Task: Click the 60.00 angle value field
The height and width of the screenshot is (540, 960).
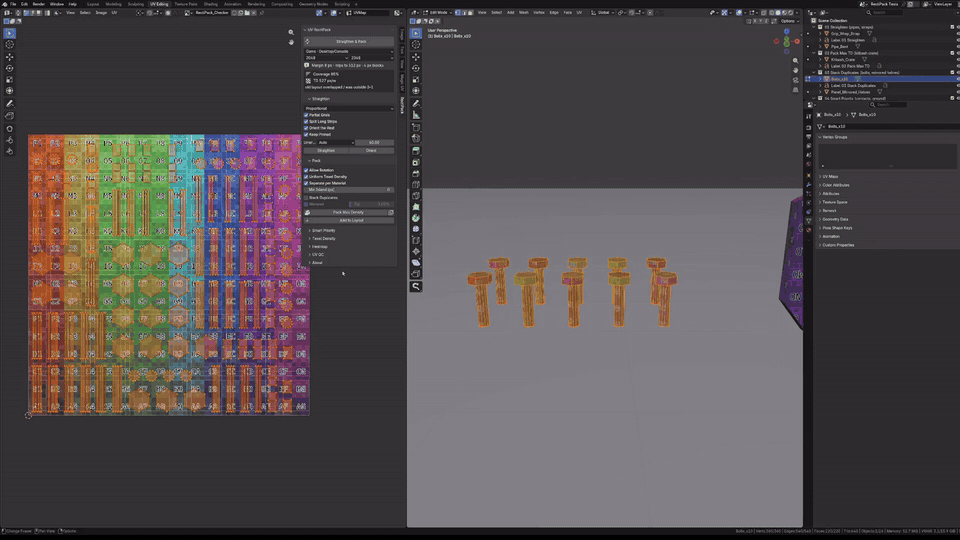Action: coord(375,143)
